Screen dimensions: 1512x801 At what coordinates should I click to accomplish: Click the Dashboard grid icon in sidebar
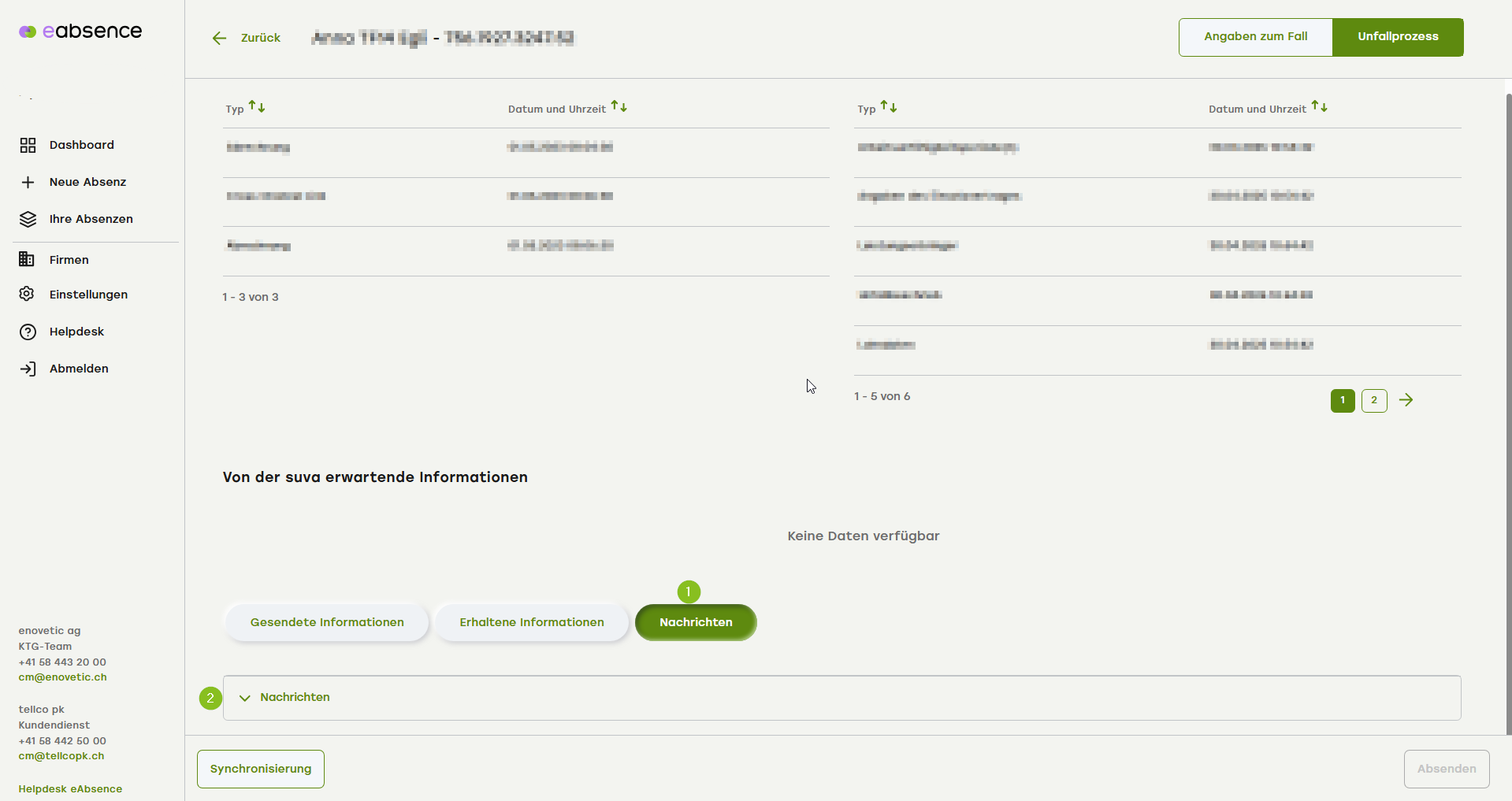click(28, 145)
